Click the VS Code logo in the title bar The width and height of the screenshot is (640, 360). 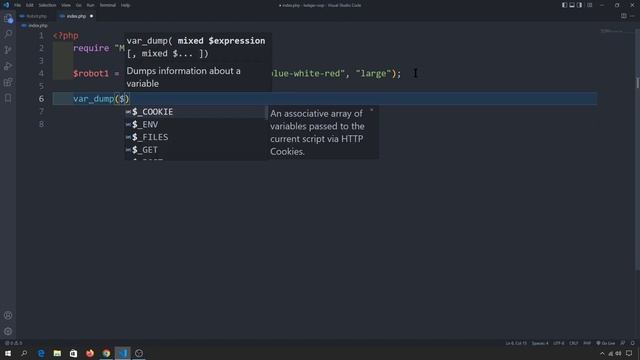[6, 5]
